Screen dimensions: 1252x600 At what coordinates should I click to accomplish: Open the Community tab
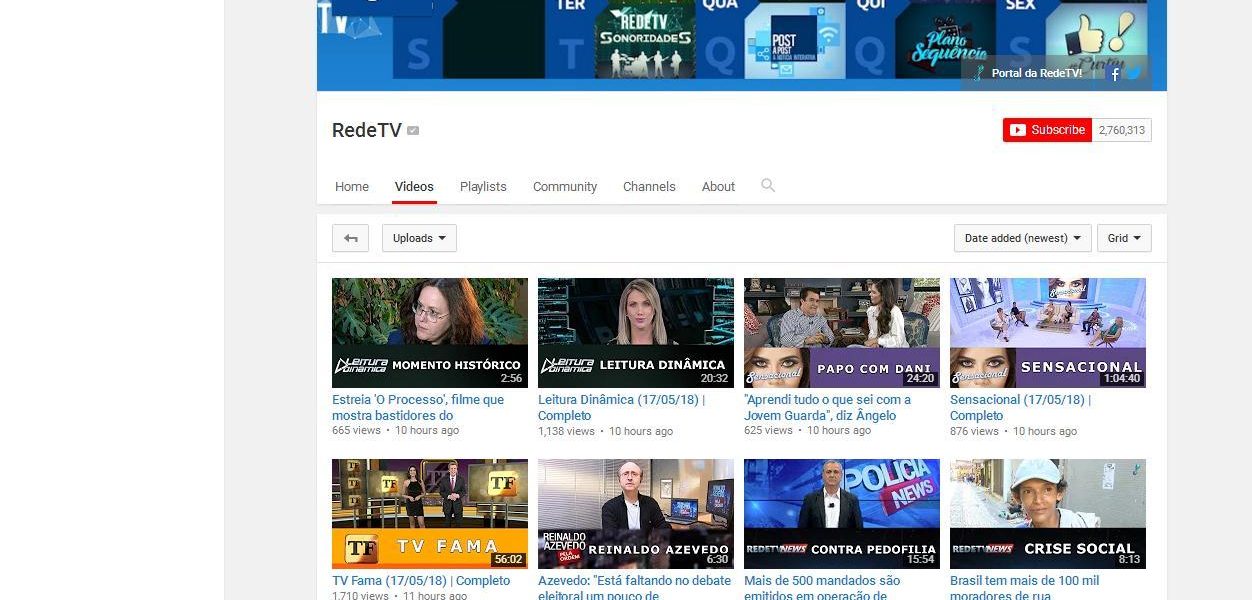click(564, 187)
